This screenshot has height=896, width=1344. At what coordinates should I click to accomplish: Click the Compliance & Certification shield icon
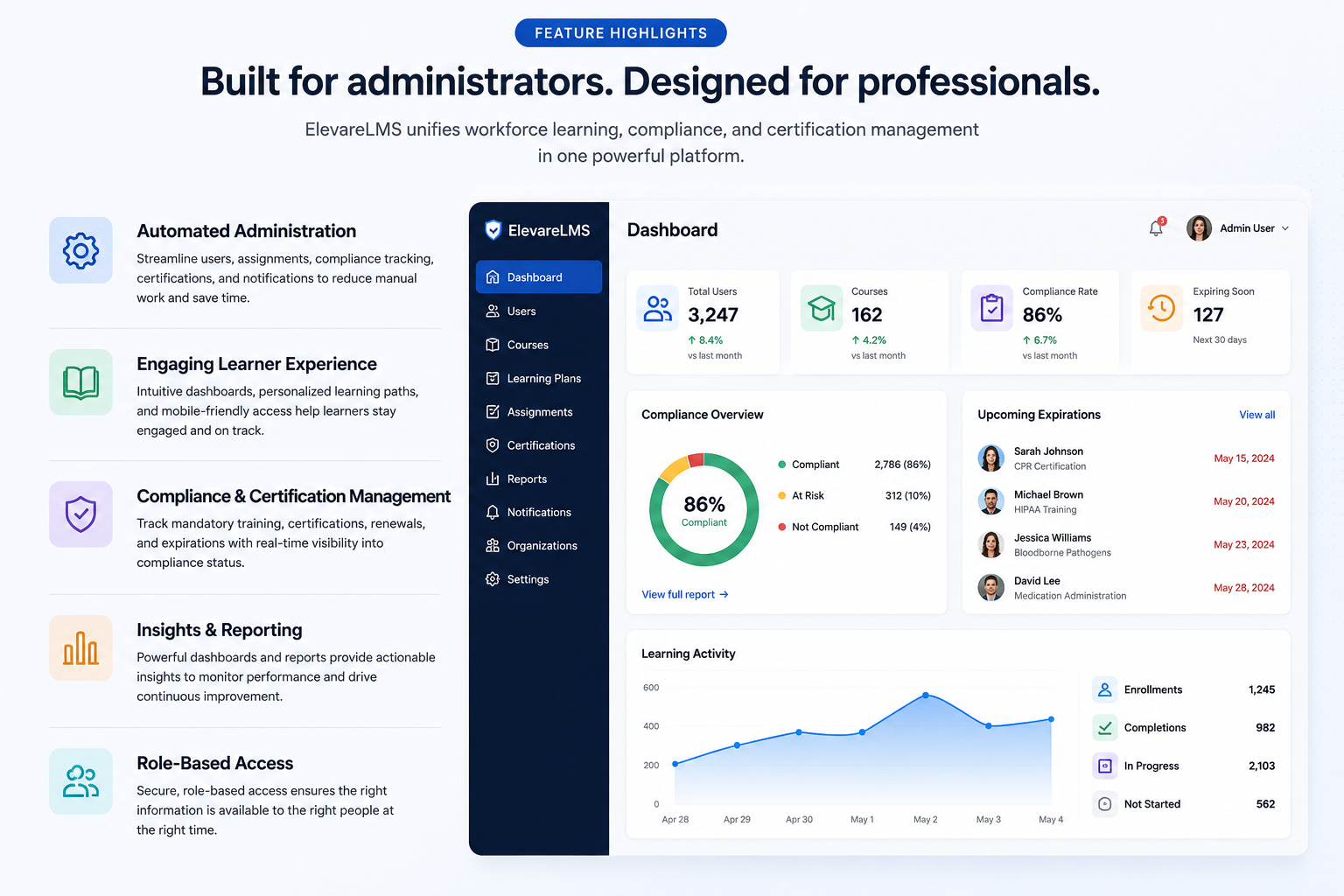point(80,514)
